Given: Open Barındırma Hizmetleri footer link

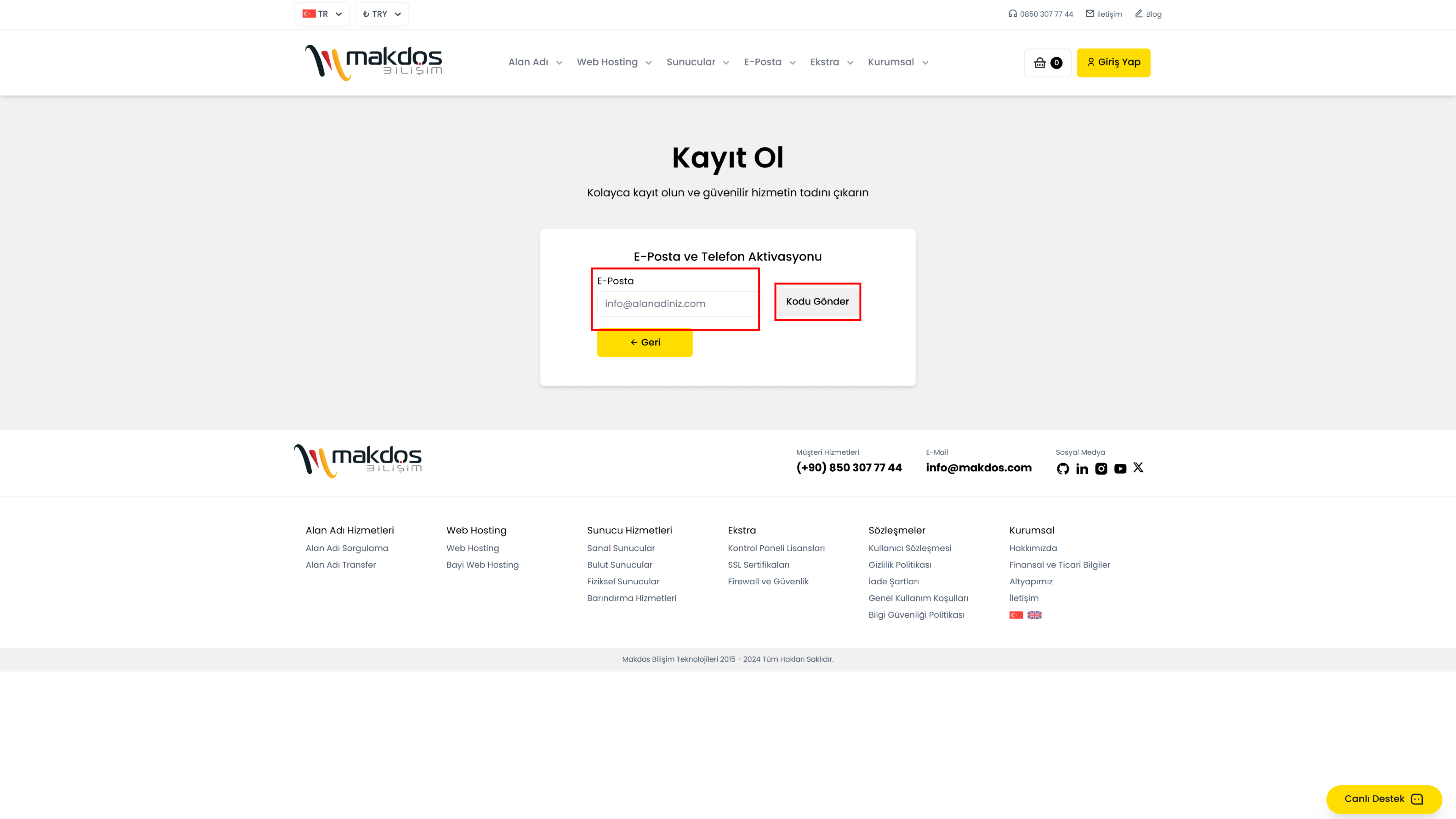Looking at the screenshot, I should coord(631,599).
